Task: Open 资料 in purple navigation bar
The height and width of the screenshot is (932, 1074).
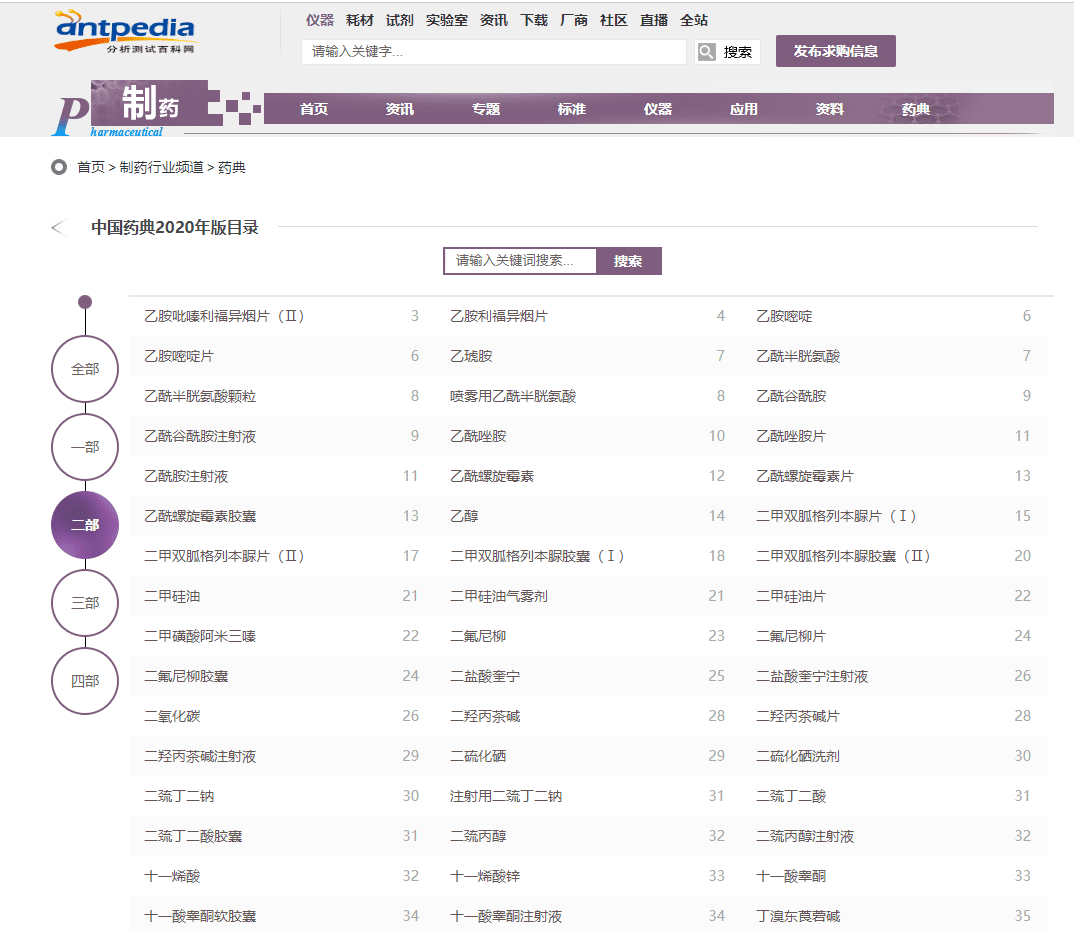Action: tap(829, 109)
